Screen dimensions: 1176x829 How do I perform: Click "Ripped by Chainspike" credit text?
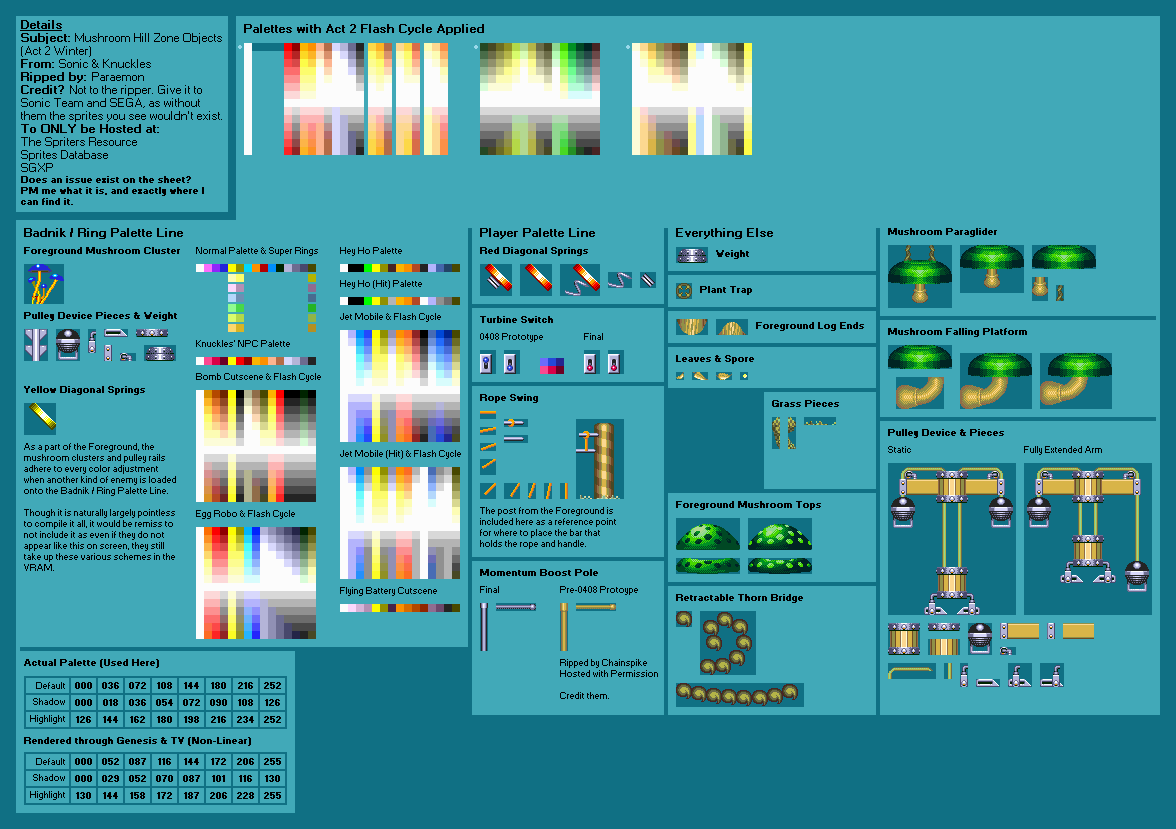[603, 662]
